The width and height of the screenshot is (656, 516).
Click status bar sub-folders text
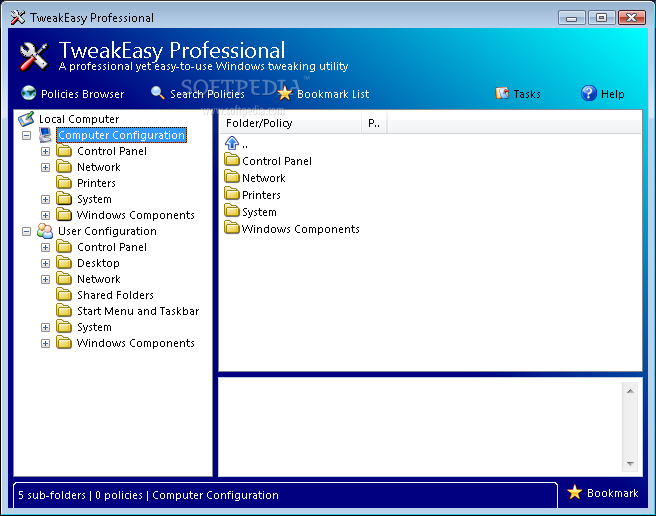52,495
